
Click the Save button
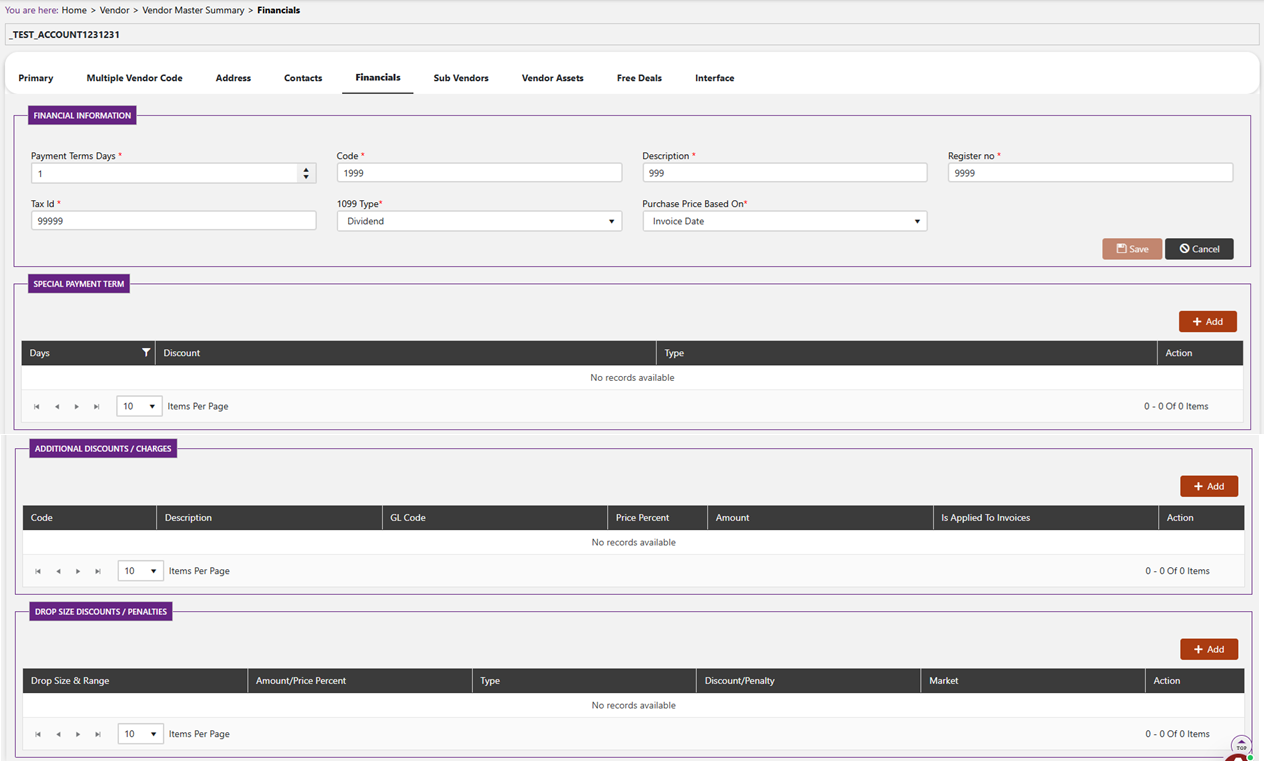1132,249
